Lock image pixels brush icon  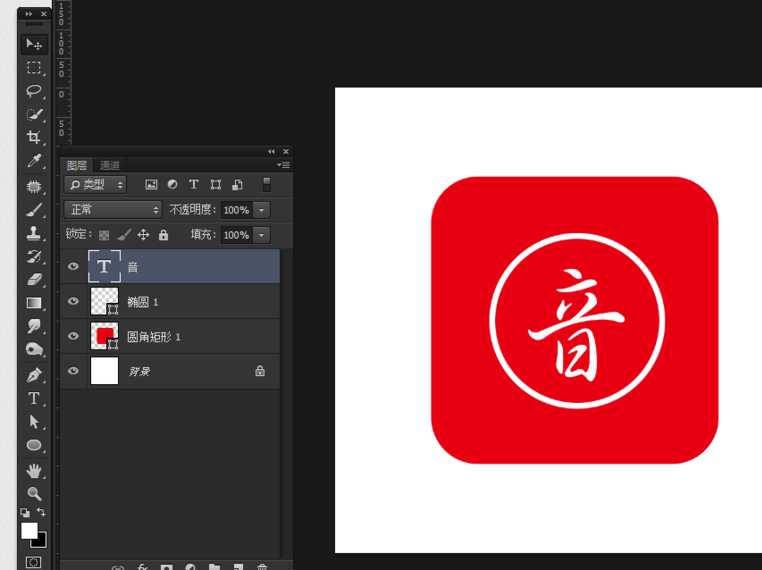tap(124, 235)
